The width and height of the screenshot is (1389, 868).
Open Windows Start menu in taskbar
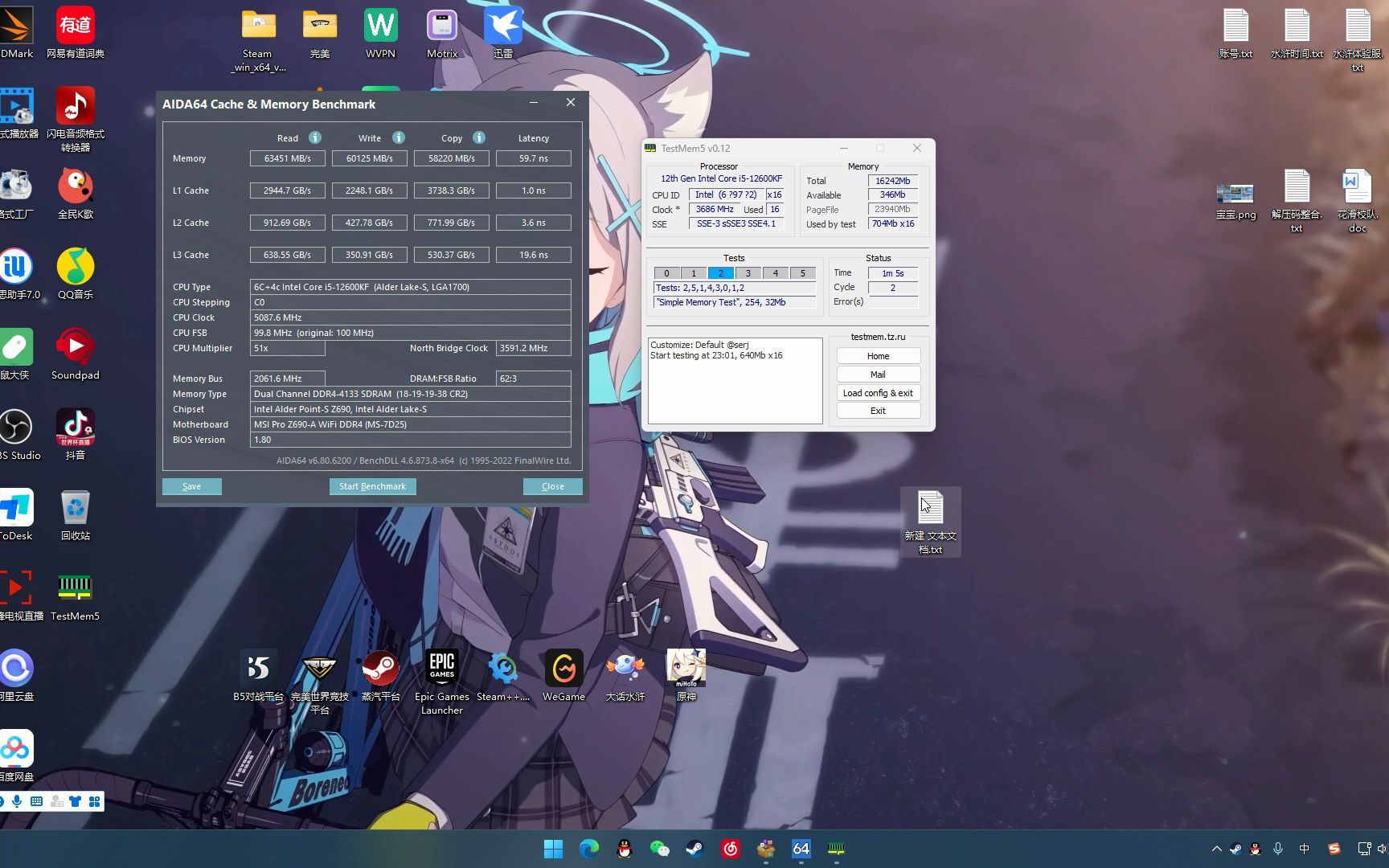pyautogui.click(x=553, y=849)
